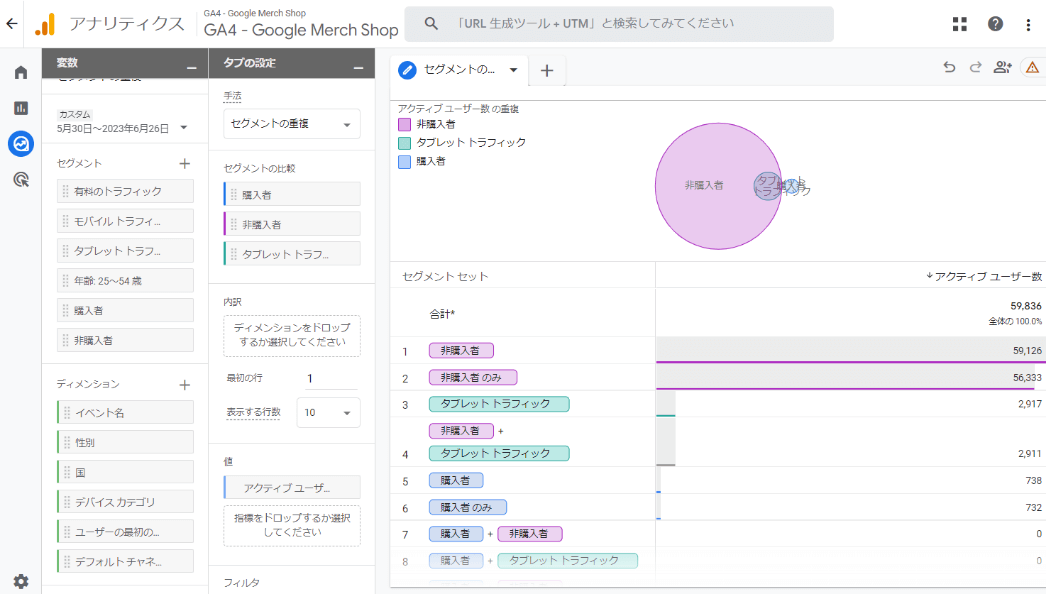Click the redo arrow icon
This screenshot has height=594, width=1046.
tap(975, 67)
